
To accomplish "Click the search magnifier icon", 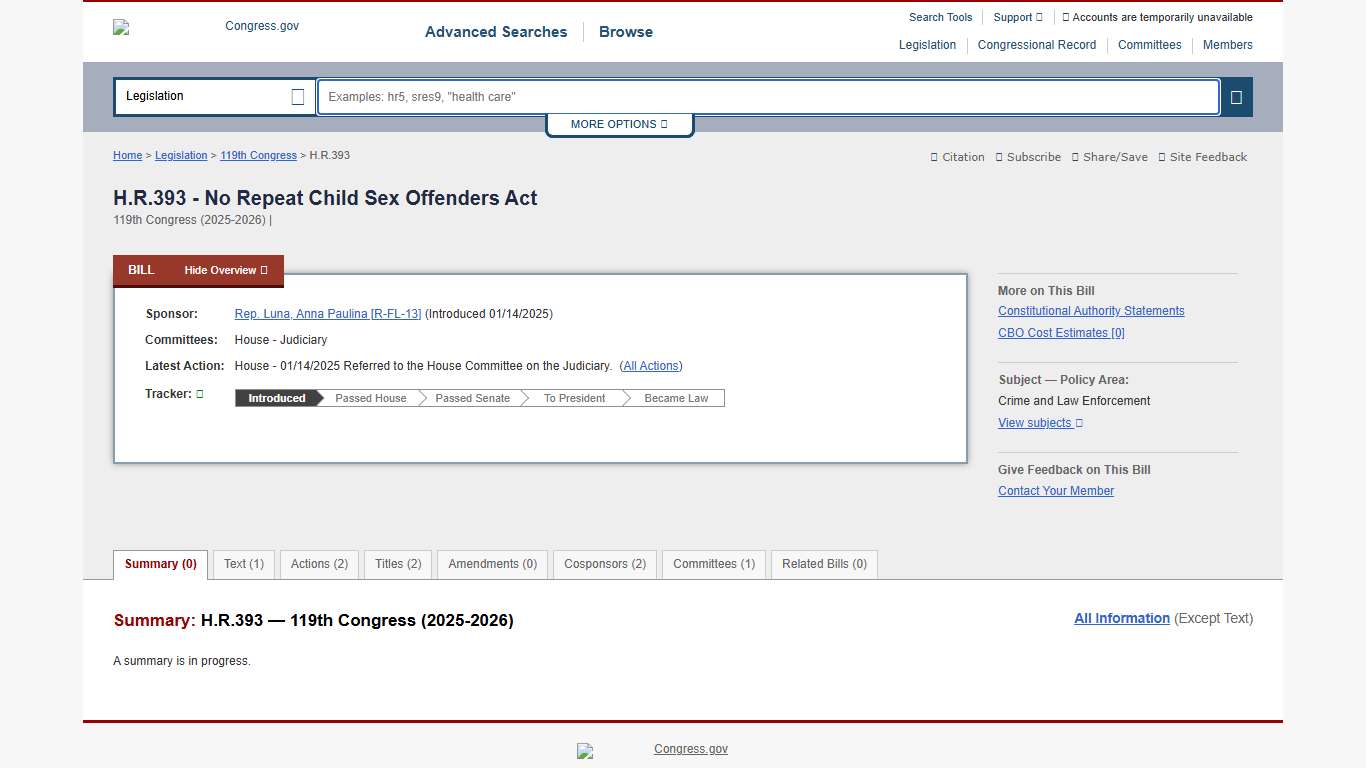I will (x=1236, y=97).
